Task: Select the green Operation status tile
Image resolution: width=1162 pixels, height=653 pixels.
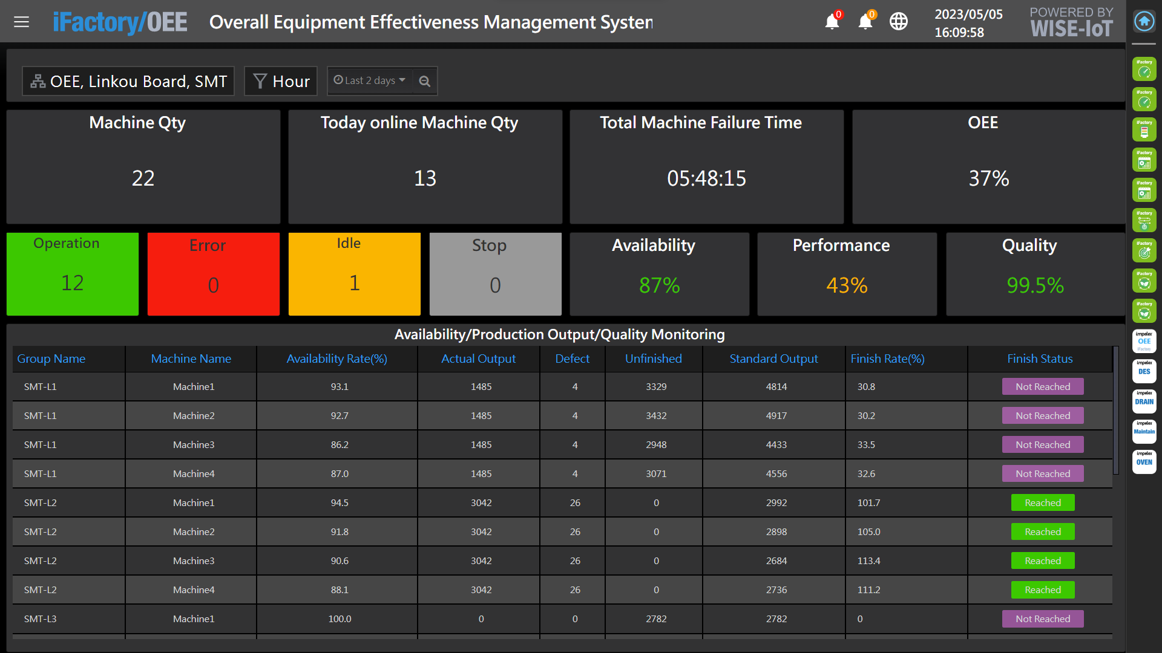Action: pyautogui.click(x=73, y=274)
